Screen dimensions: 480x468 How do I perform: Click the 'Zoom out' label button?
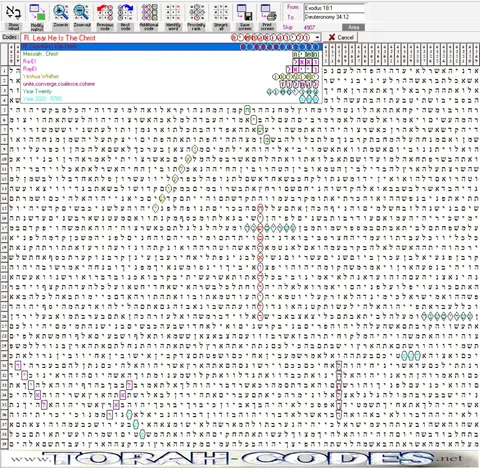click(x=82, y=25)
